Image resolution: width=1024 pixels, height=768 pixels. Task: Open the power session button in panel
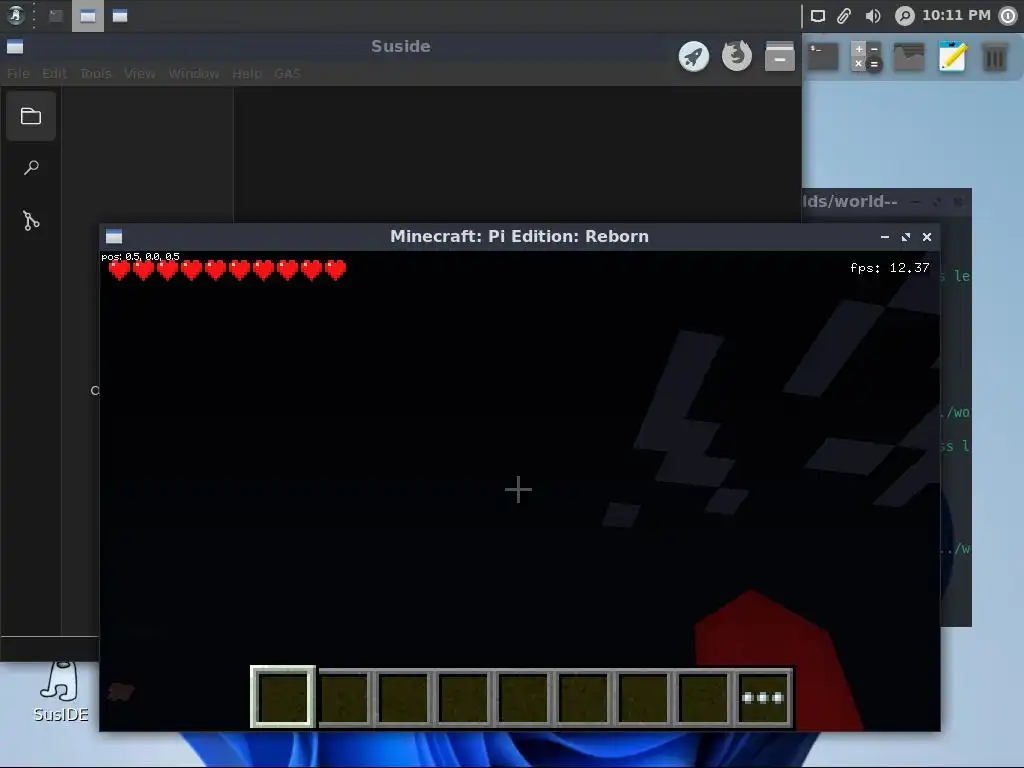point(1008,16)
